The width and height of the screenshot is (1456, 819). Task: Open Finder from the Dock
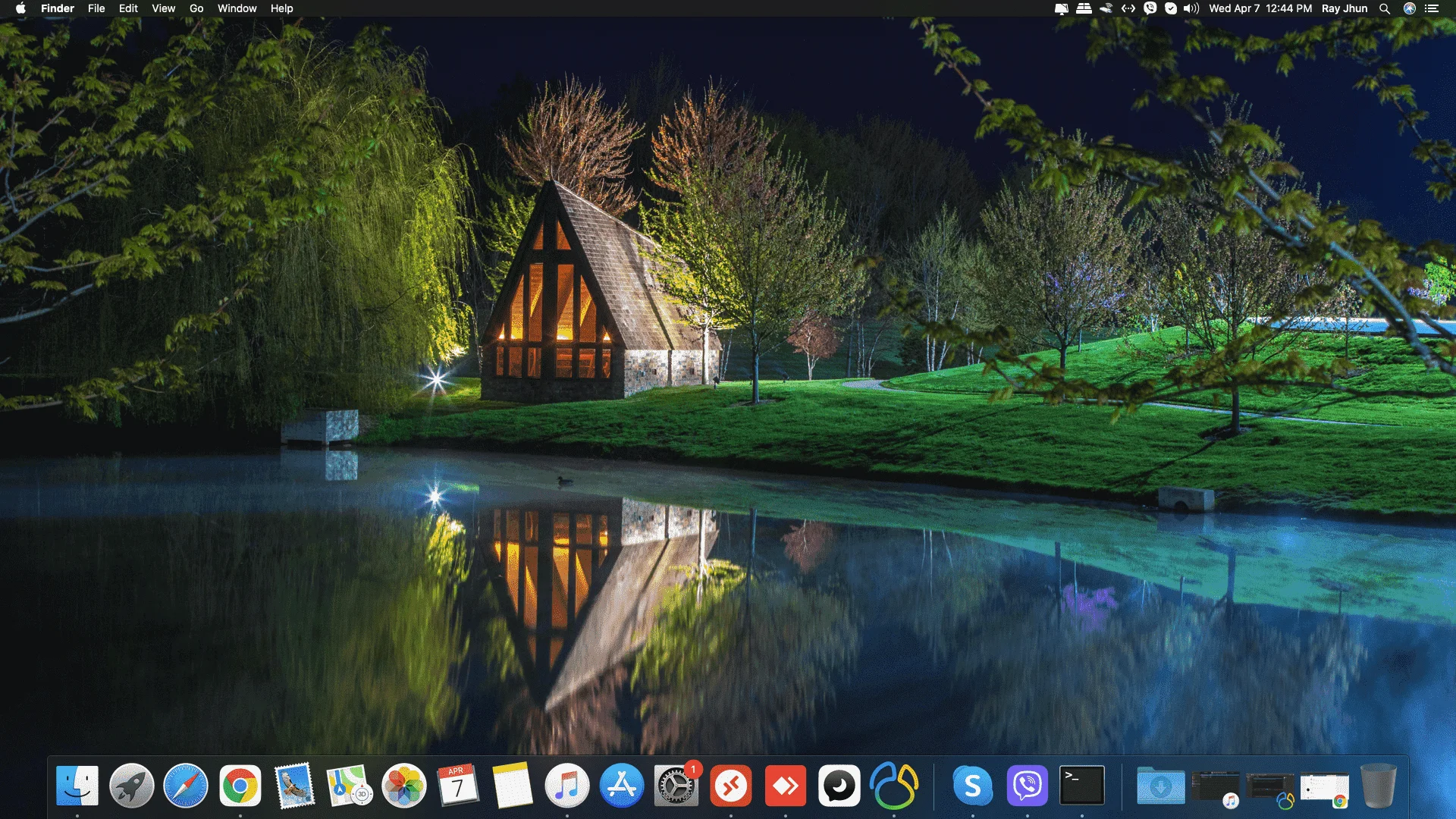(x=77, y=786)
